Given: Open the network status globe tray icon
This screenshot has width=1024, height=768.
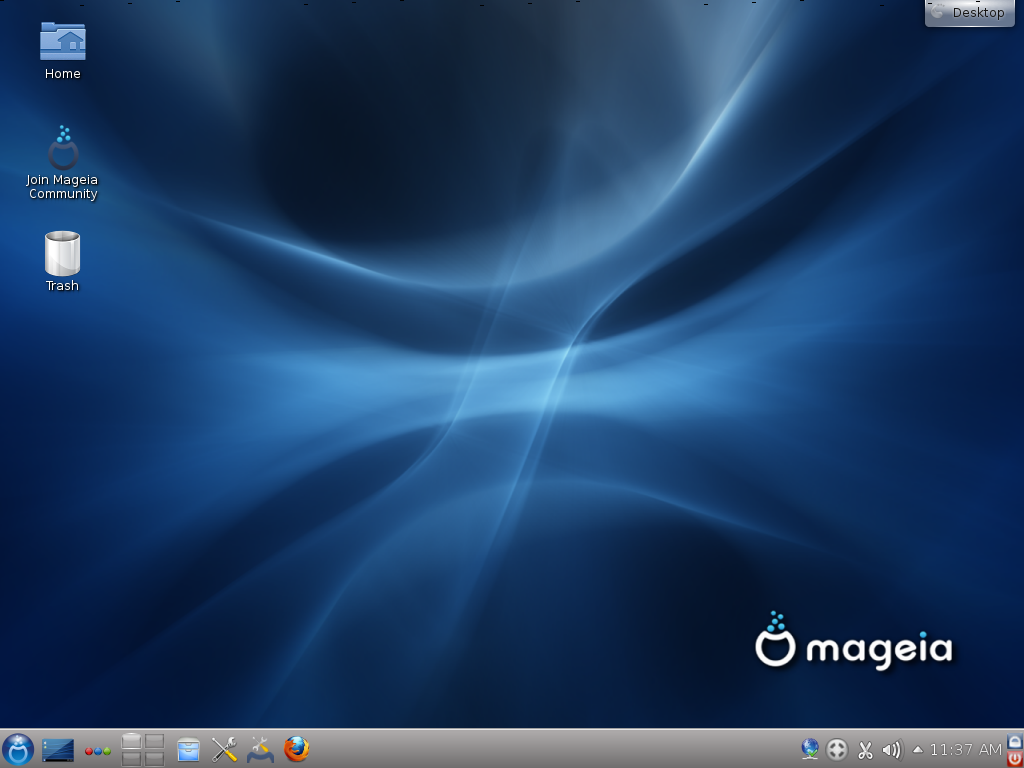Looking at the screenshot, I should pyautogui.click(x=810, y=749).
